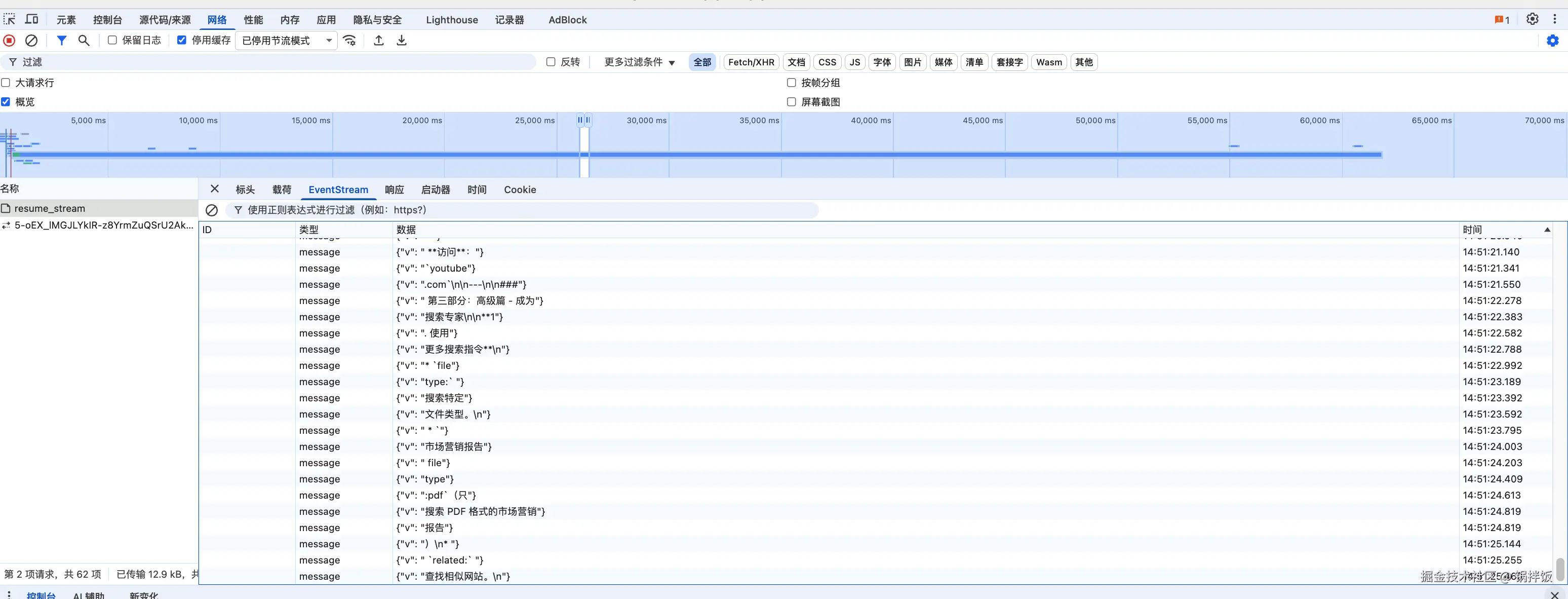Stop recording network log
1568x599 pixels.
(9, 40)
